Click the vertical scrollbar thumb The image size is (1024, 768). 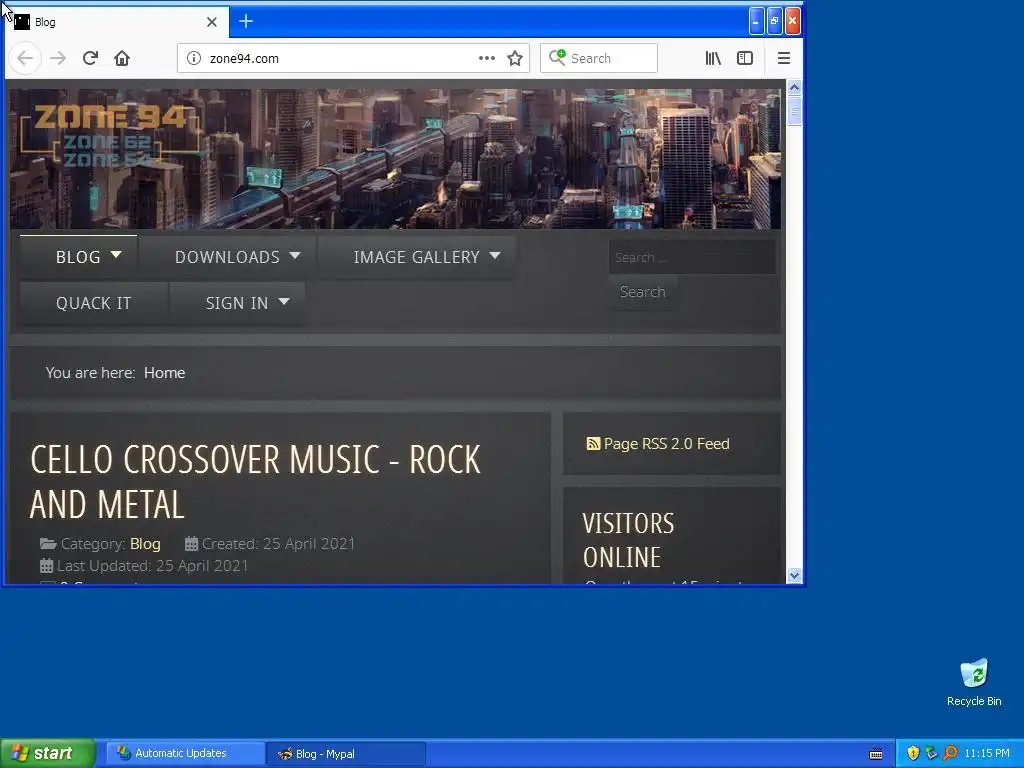point(794,110)
